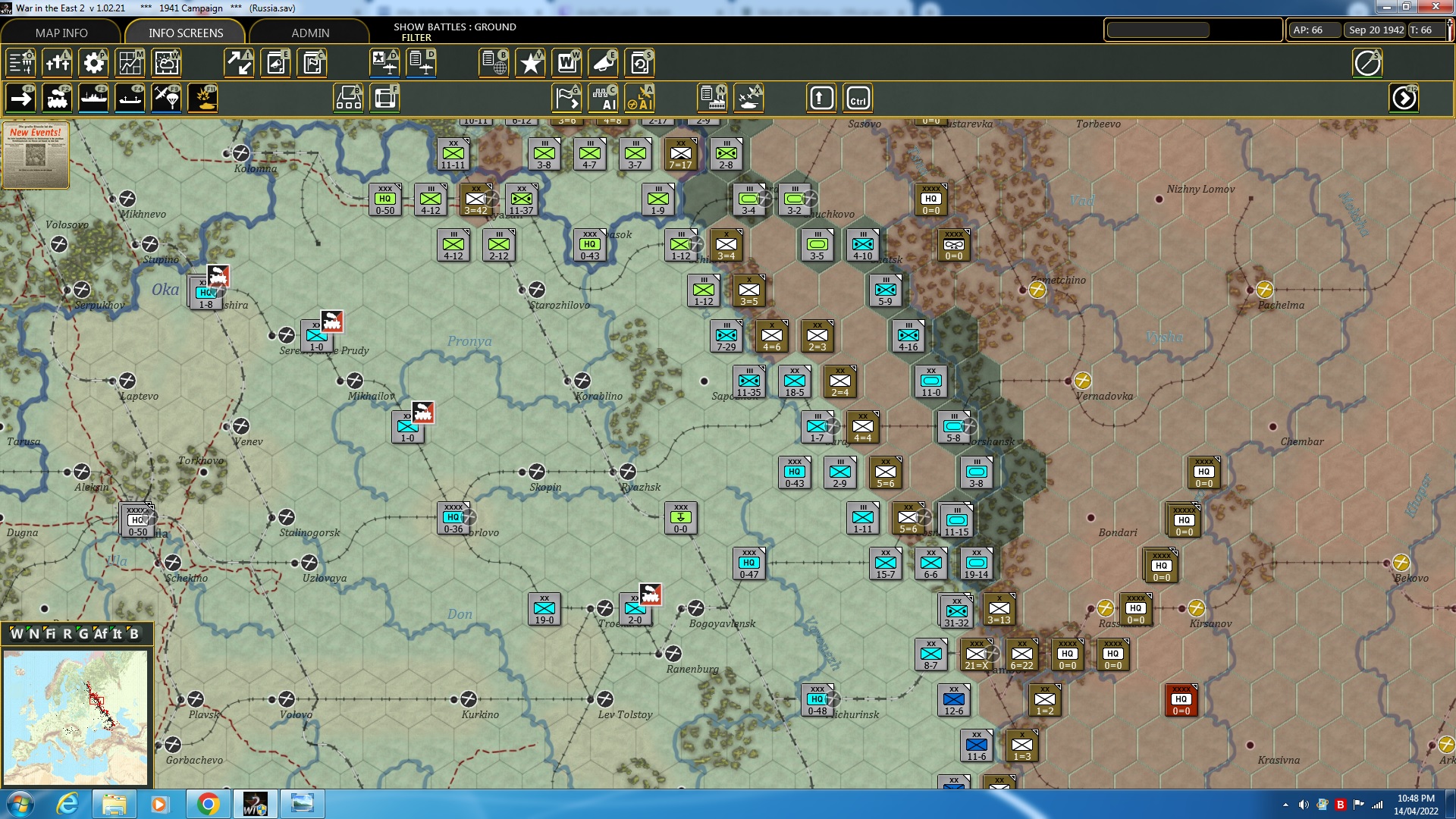Click the end turn (F12) button
Image resolution: width=1456 pixels, height=819 pixels.
tap(1404, 98)
